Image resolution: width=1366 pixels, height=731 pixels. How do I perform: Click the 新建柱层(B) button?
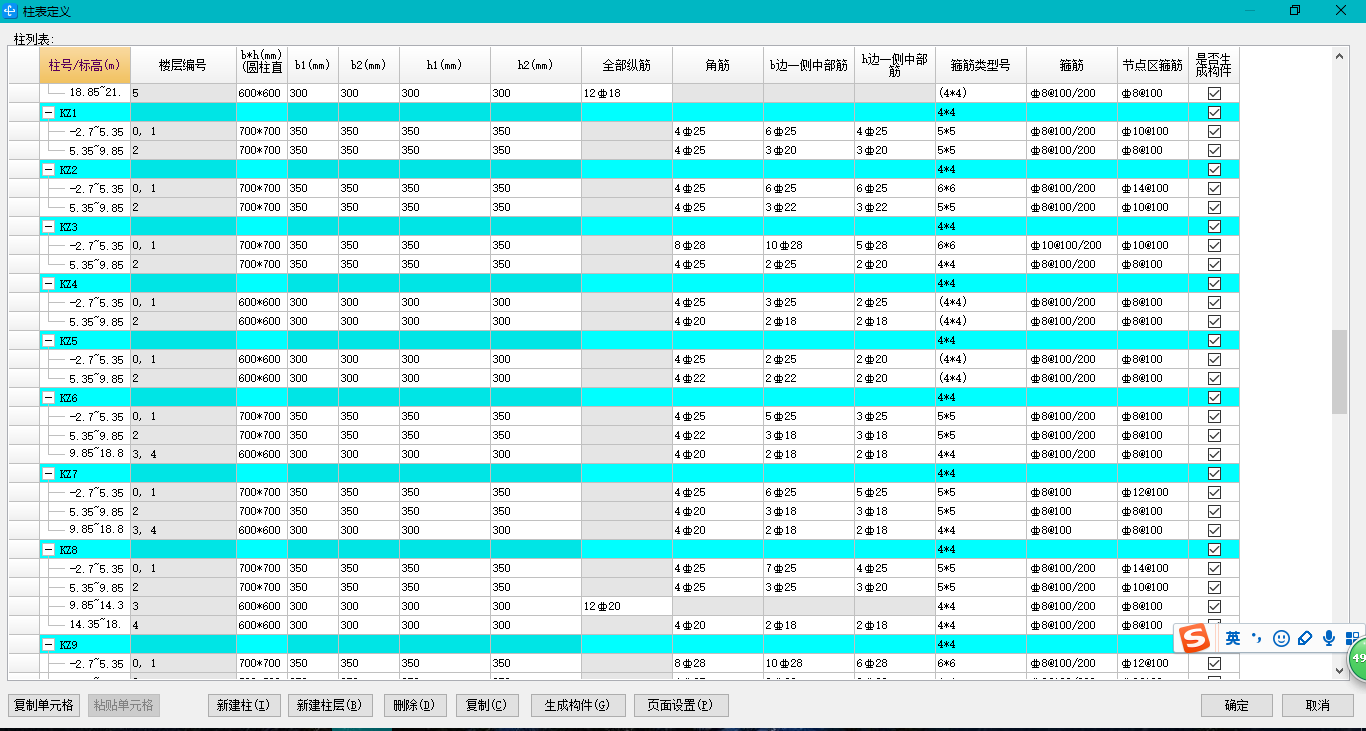click(x=330, y=705)
